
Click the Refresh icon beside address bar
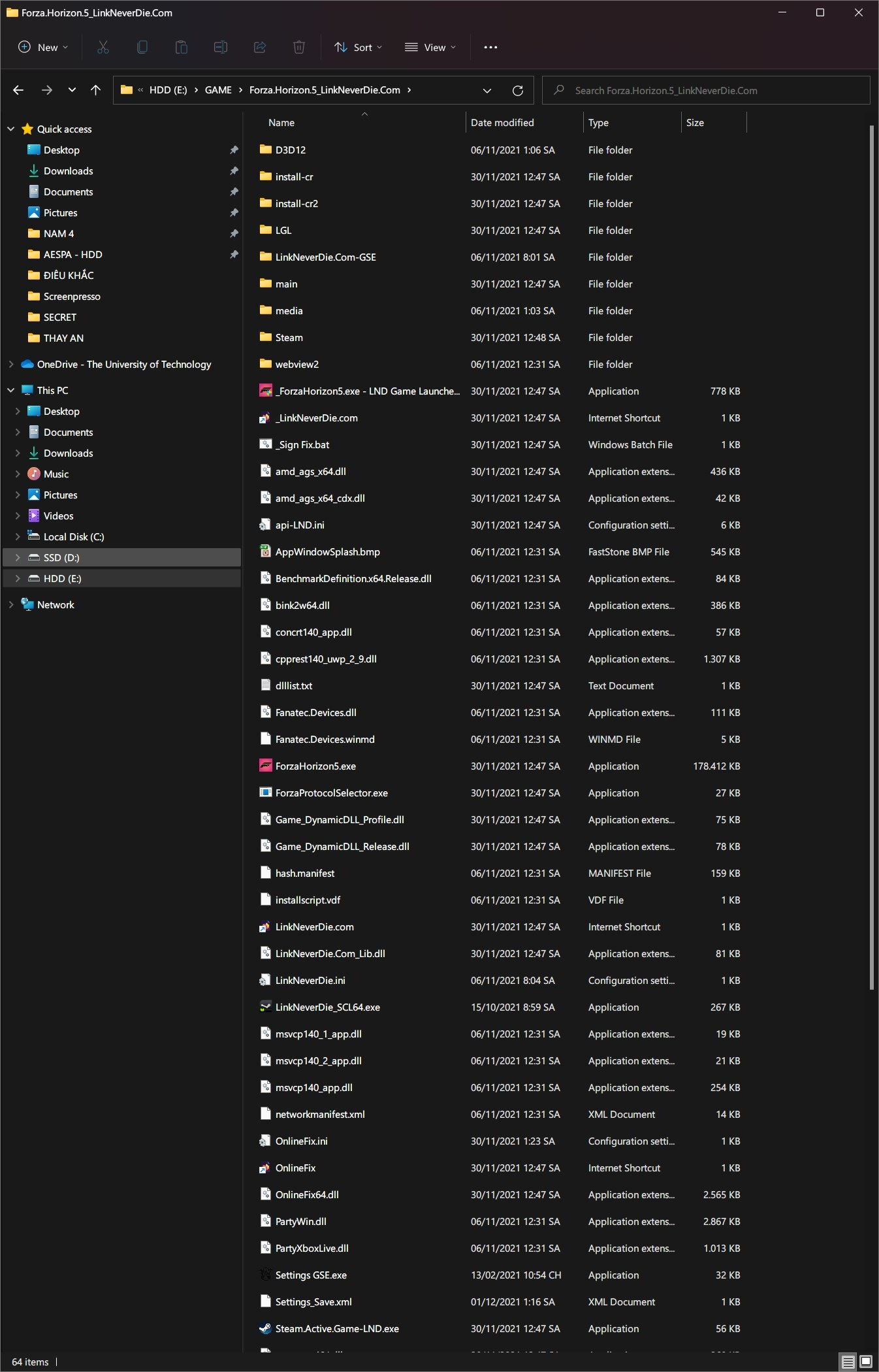[x=518, y=91]
